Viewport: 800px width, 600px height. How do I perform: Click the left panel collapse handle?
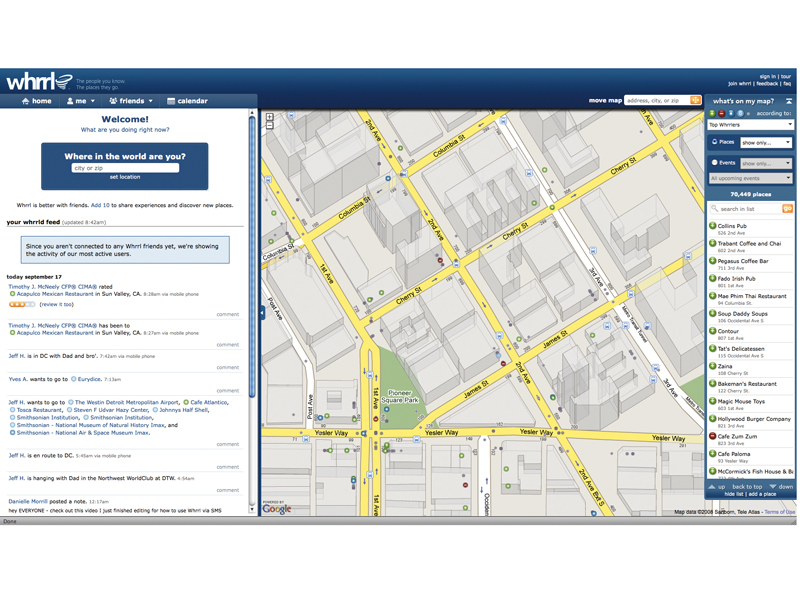(x=262, y=312)
